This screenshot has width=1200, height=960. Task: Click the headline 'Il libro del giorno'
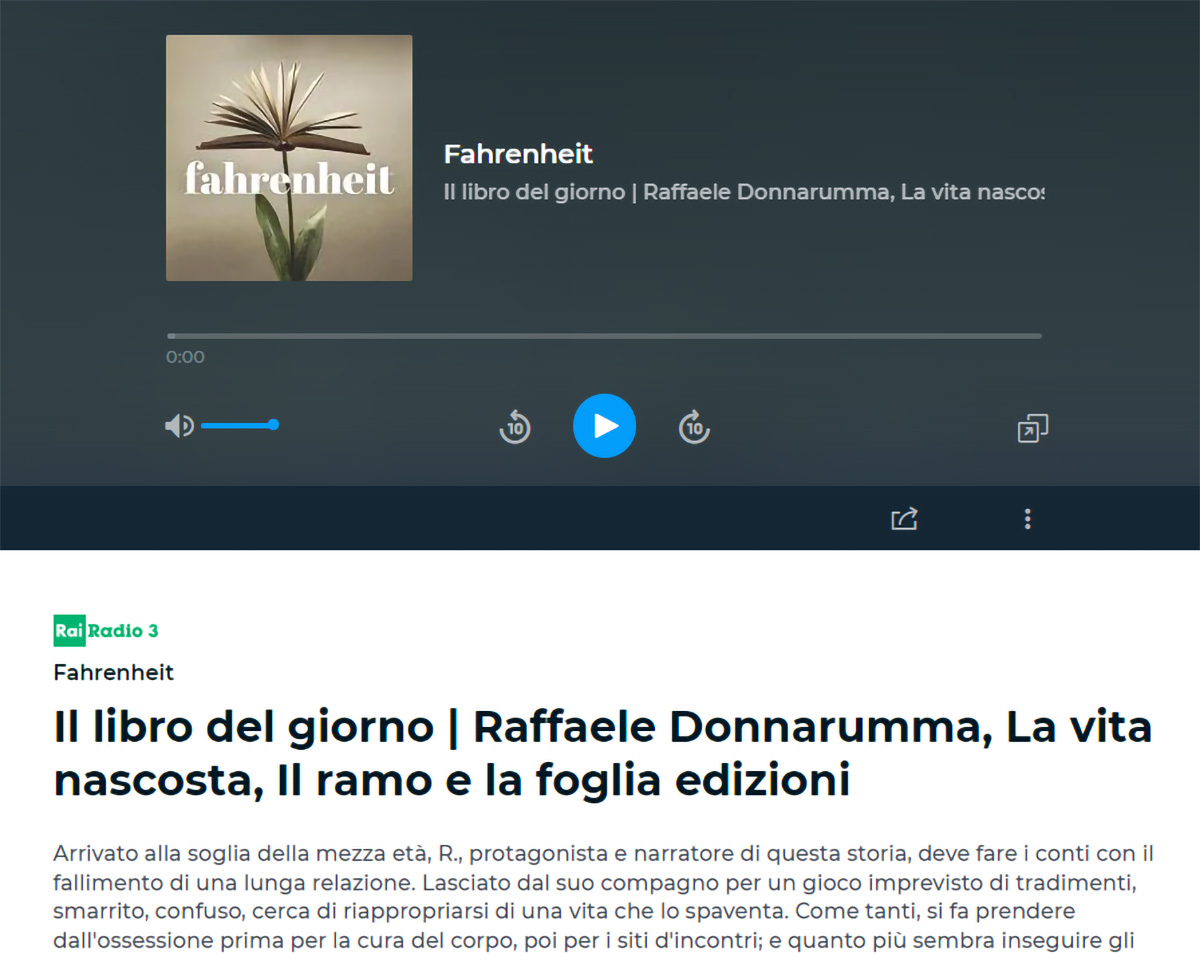coord(603,753)
